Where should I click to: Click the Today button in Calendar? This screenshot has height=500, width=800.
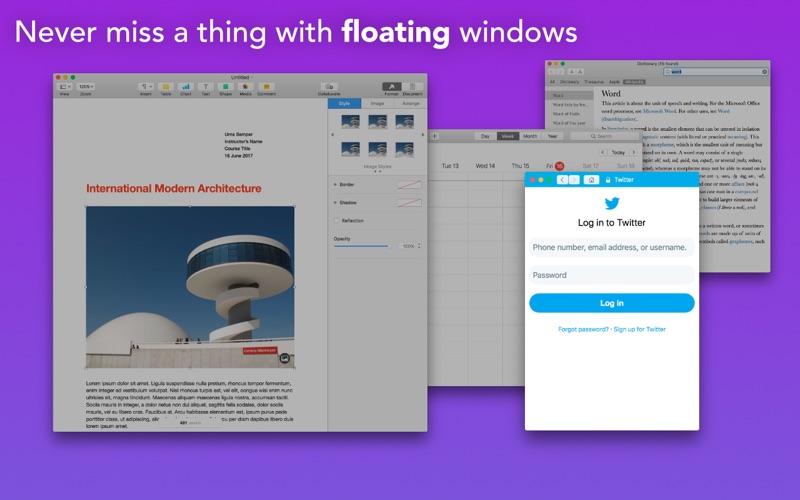(x=618, y=153)
